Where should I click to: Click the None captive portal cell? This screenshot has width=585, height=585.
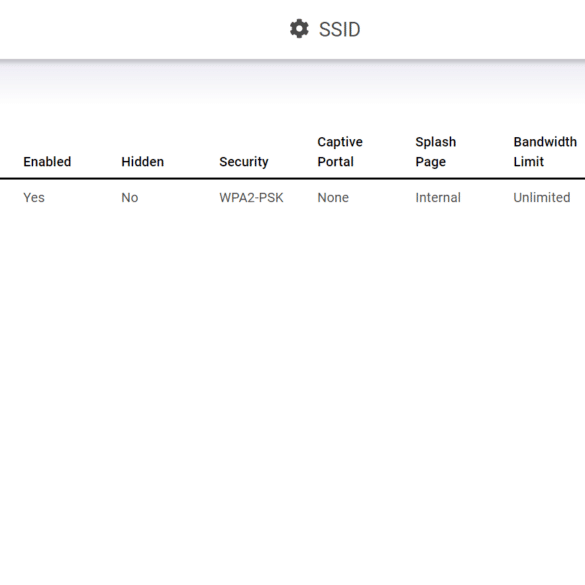(x=333, y=197)
